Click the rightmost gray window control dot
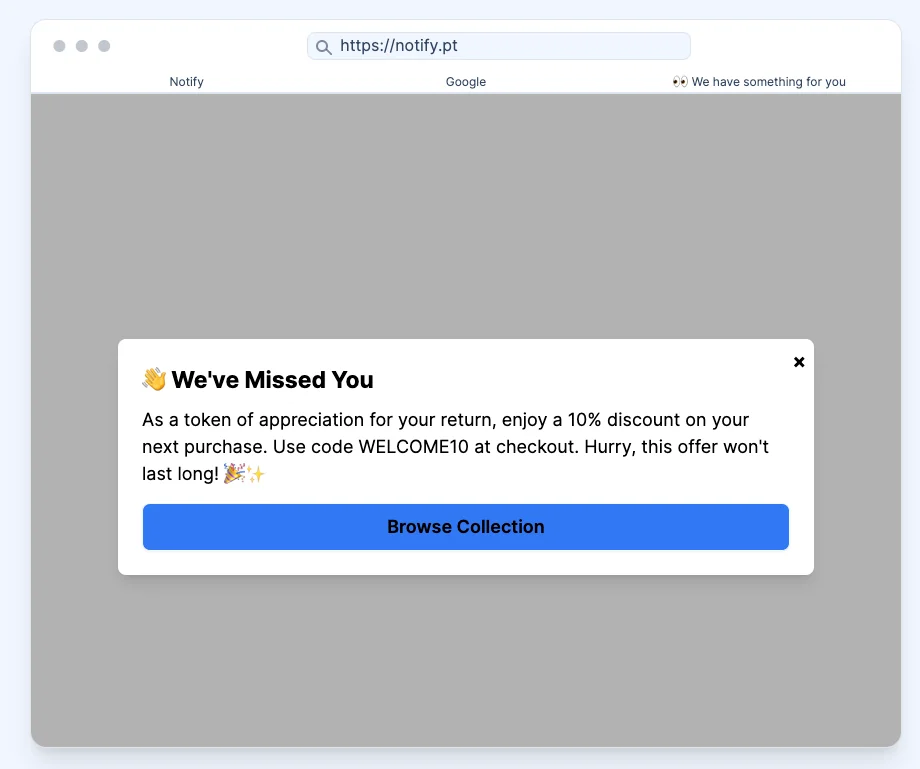 click(104, 45)
